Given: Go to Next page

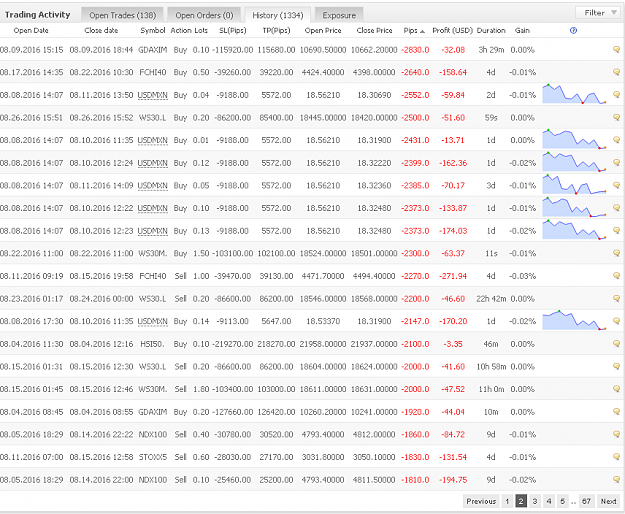Looking at the screenshot, I should coord(608,501).
